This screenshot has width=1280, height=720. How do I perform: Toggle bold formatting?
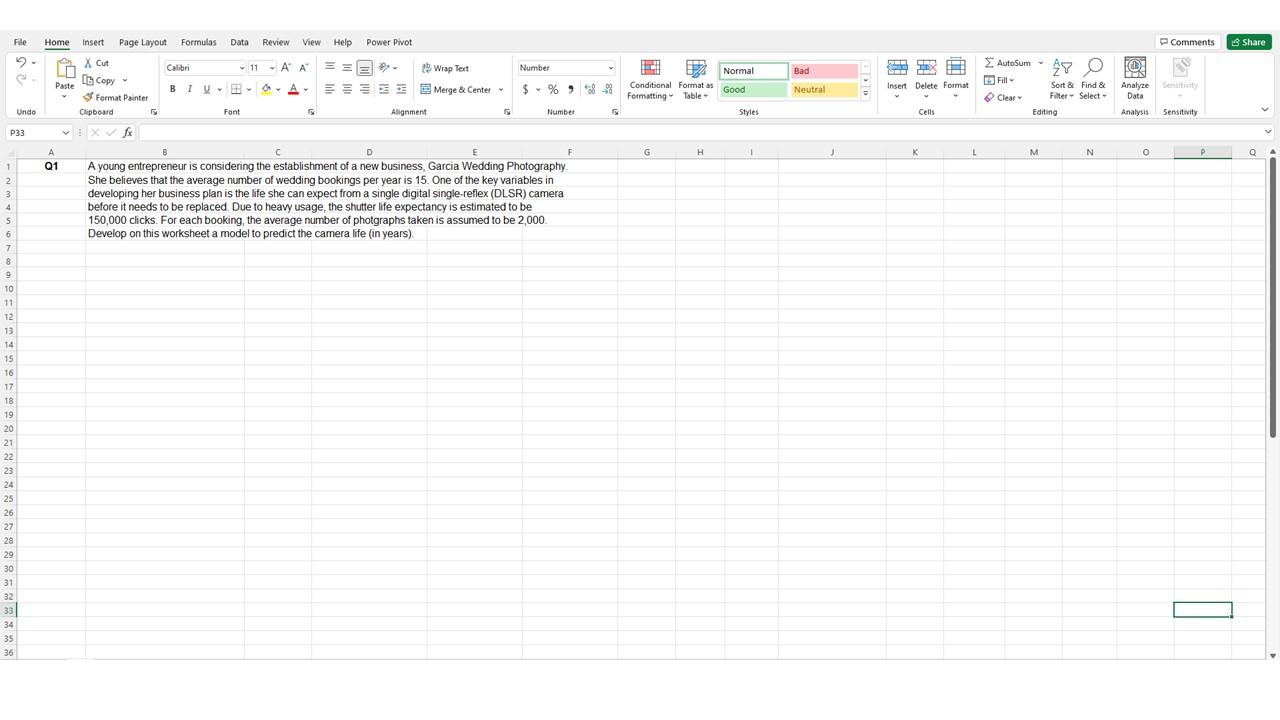(x=172, y=89)
